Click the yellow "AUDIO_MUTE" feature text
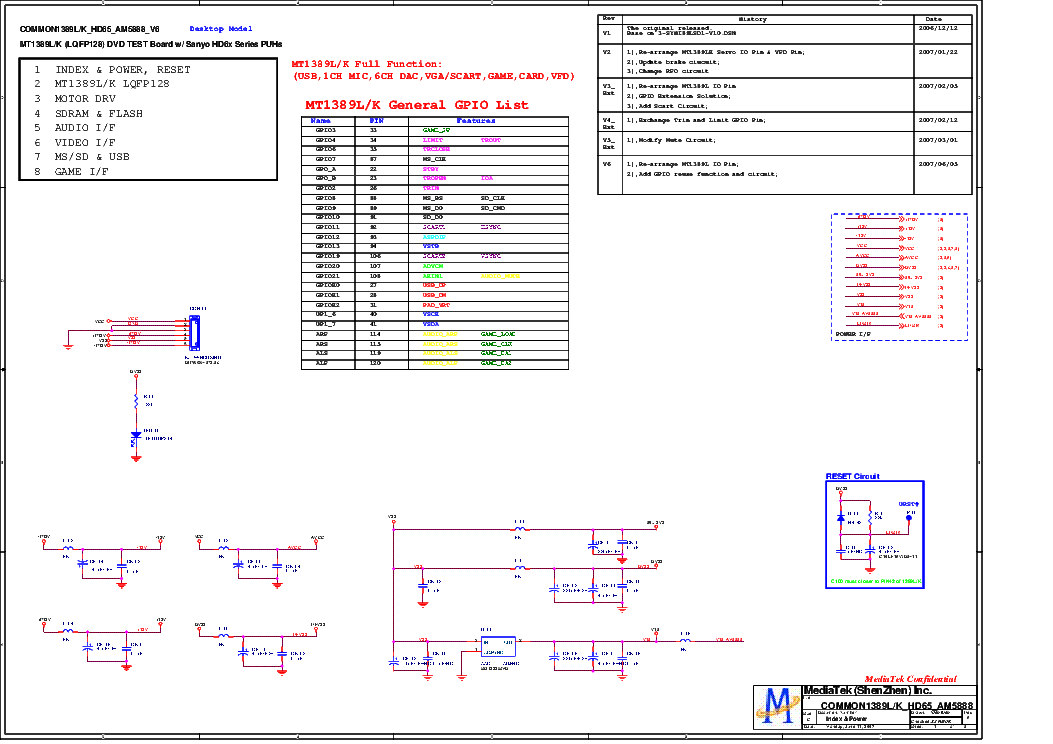The width and height of the screenshot is (1053, 744). pyautogui.click(x=500, y=276)
